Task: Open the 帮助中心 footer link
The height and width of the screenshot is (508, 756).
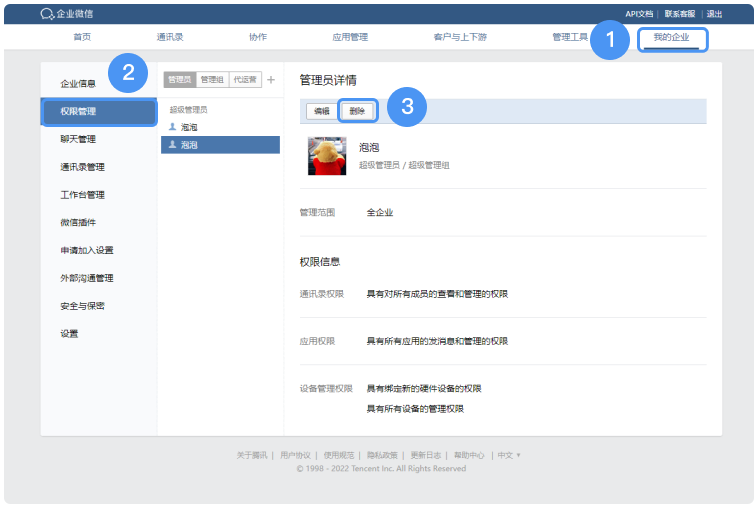Action: point(468,455)
